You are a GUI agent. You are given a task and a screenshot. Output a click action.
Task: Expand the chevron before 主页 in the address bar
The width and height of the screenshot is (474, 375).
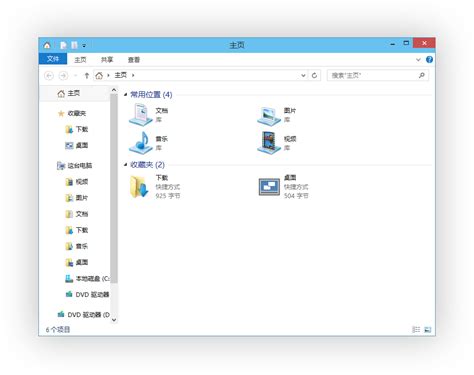pyautogui.click(x=108, y=76)
